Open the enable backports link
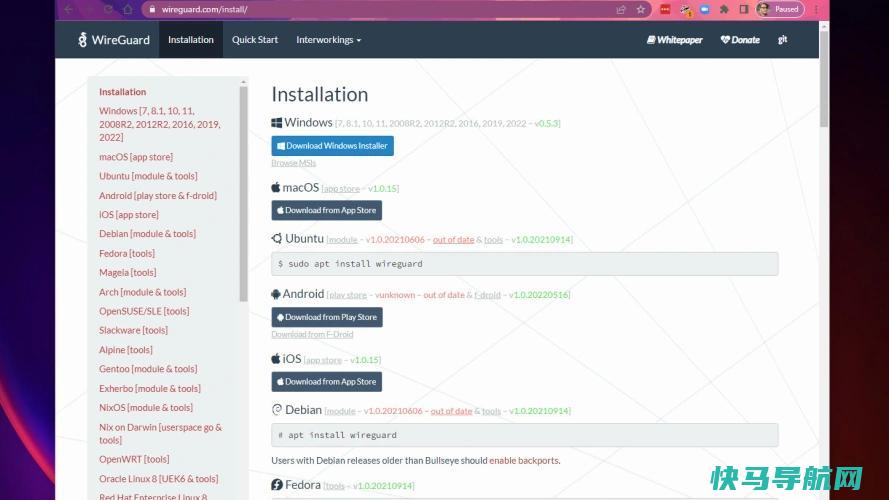 (524, 460)
